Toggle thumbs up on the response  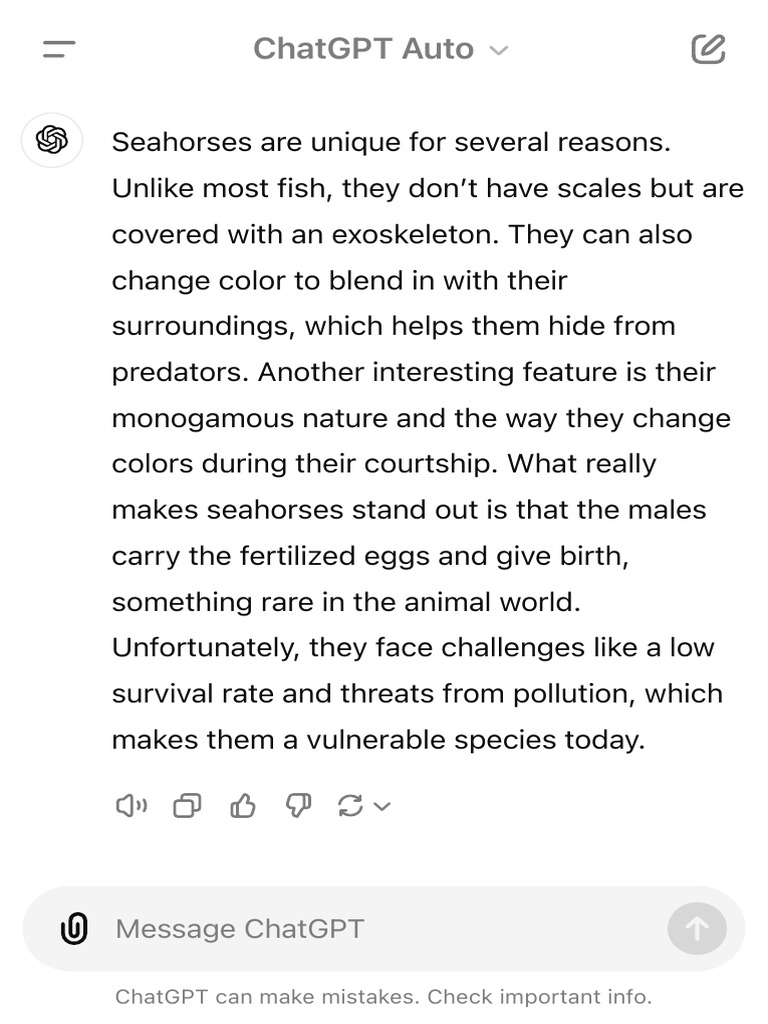(243, 806)
